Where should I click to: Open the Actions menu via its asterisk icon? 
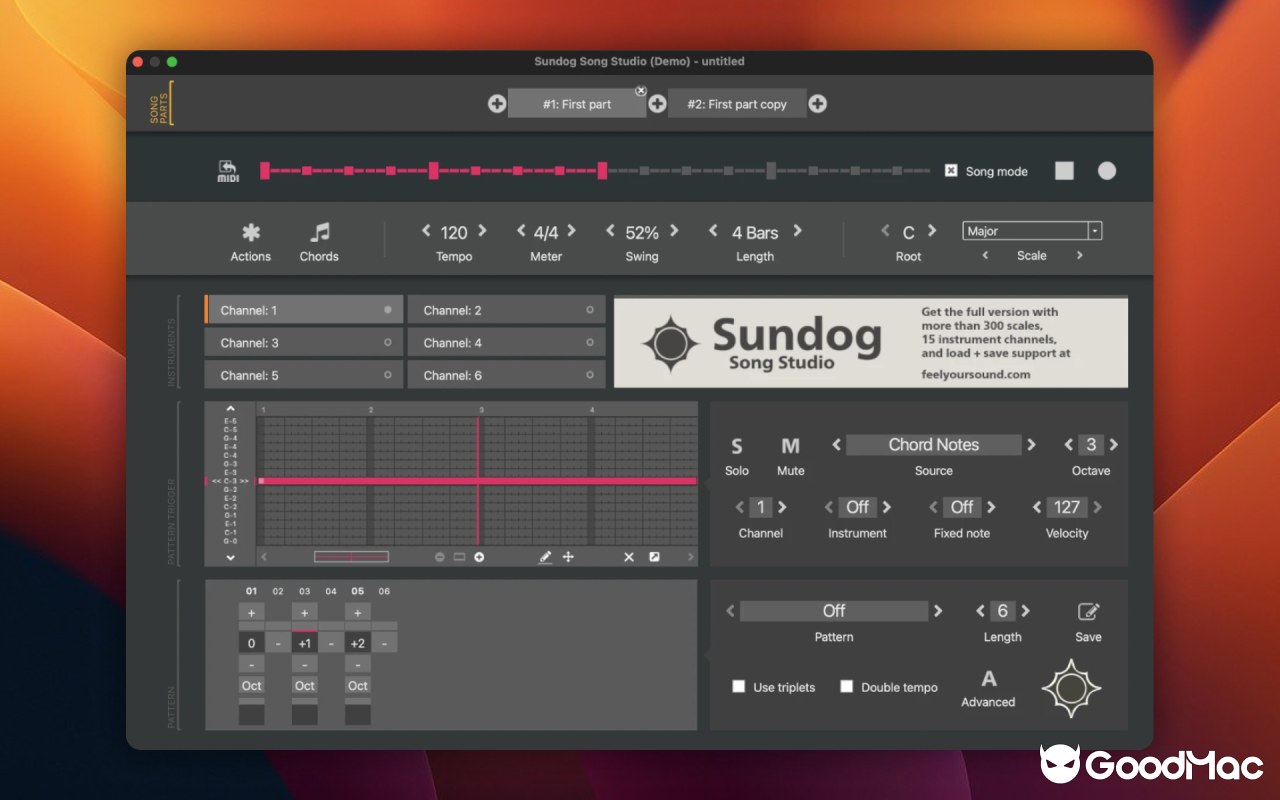(249, 232)
